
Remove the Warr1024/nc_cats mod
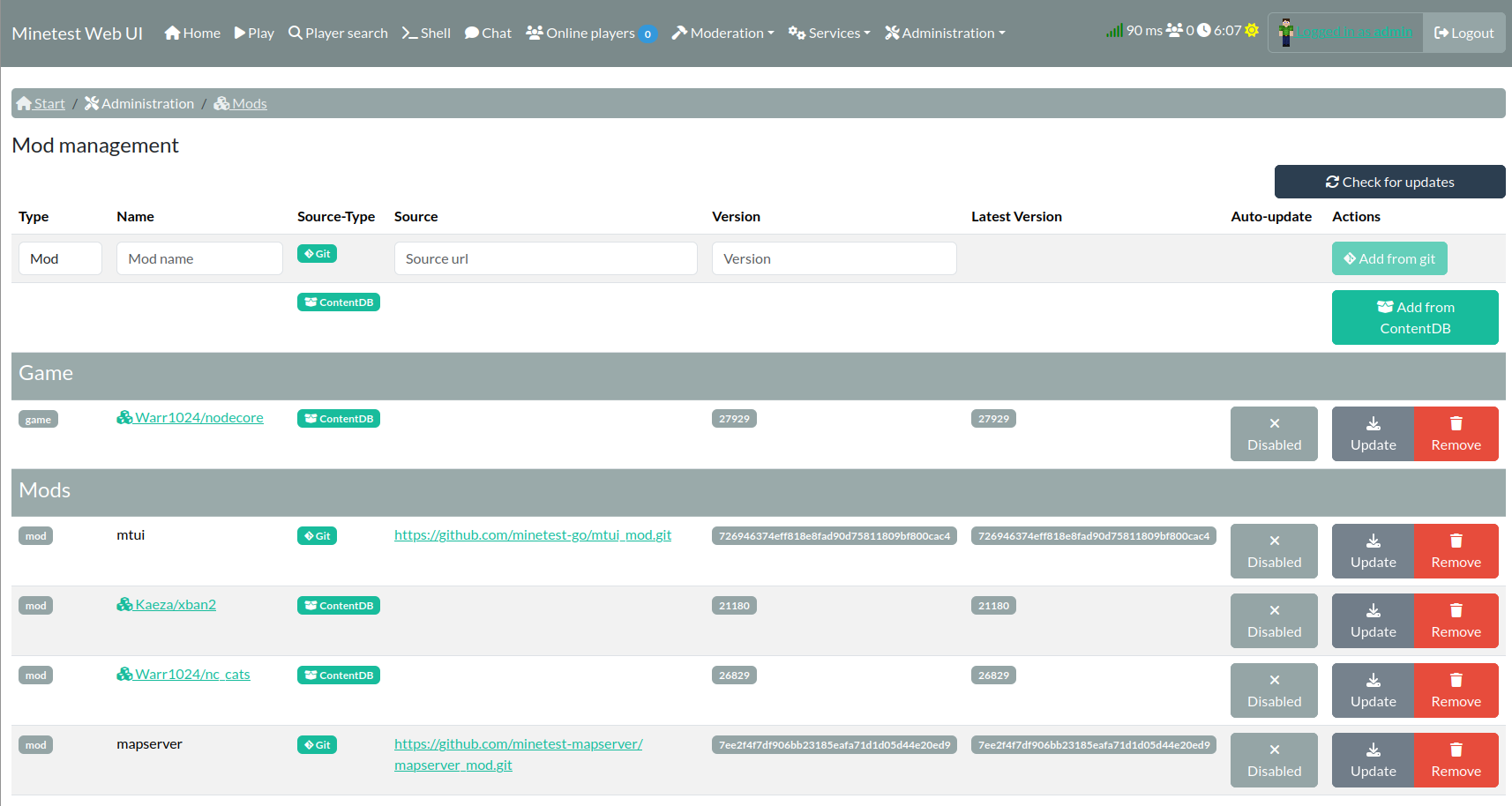pyautogui.click(x=1456, y=690)
